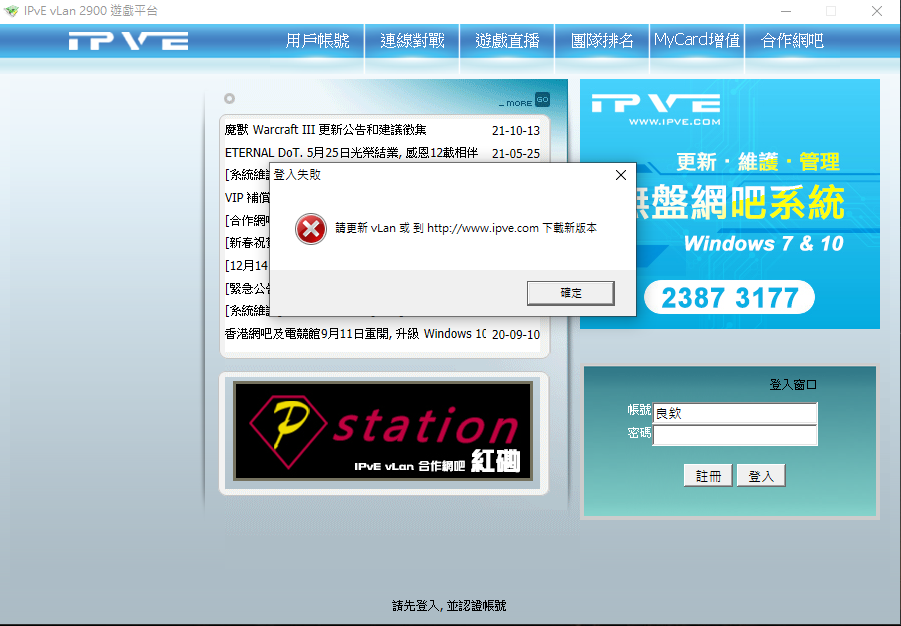Screen dimensions: 901x626
Task: Maximize the IPvE vLan window
Action: [831, 11]
